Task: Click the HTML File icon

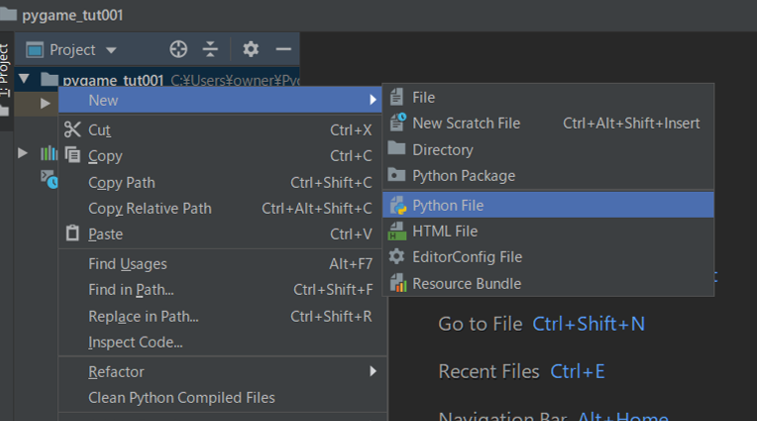Action: (x=398, y=231)
